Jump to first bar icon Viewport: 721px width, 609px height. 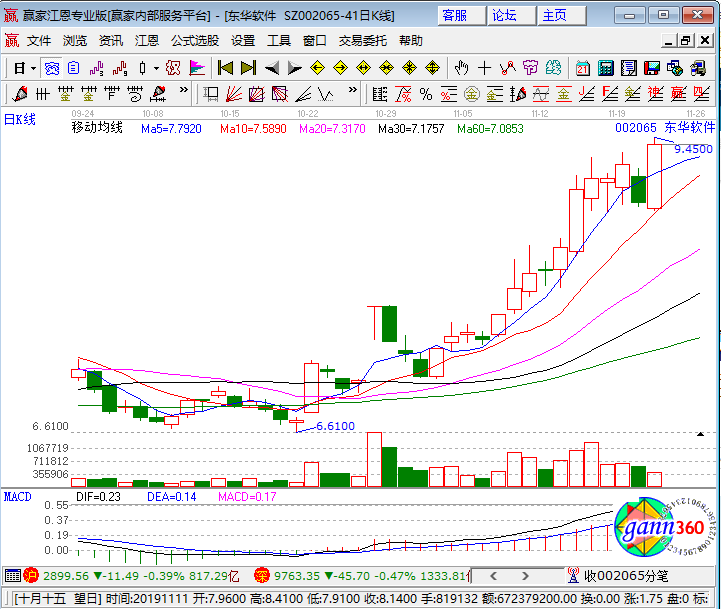[x=225, y=69]
